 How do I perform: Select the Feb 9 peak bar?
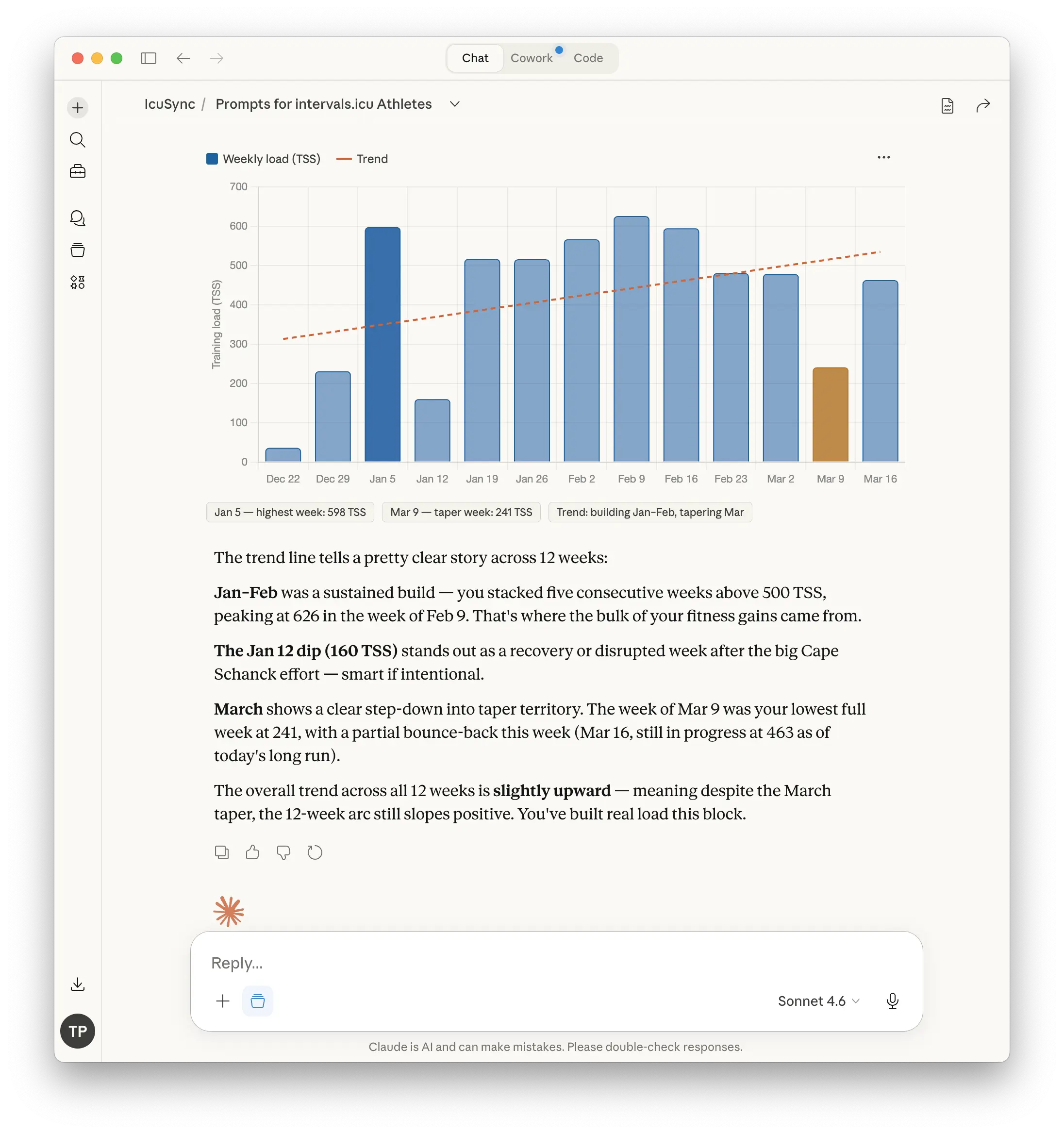632,339
